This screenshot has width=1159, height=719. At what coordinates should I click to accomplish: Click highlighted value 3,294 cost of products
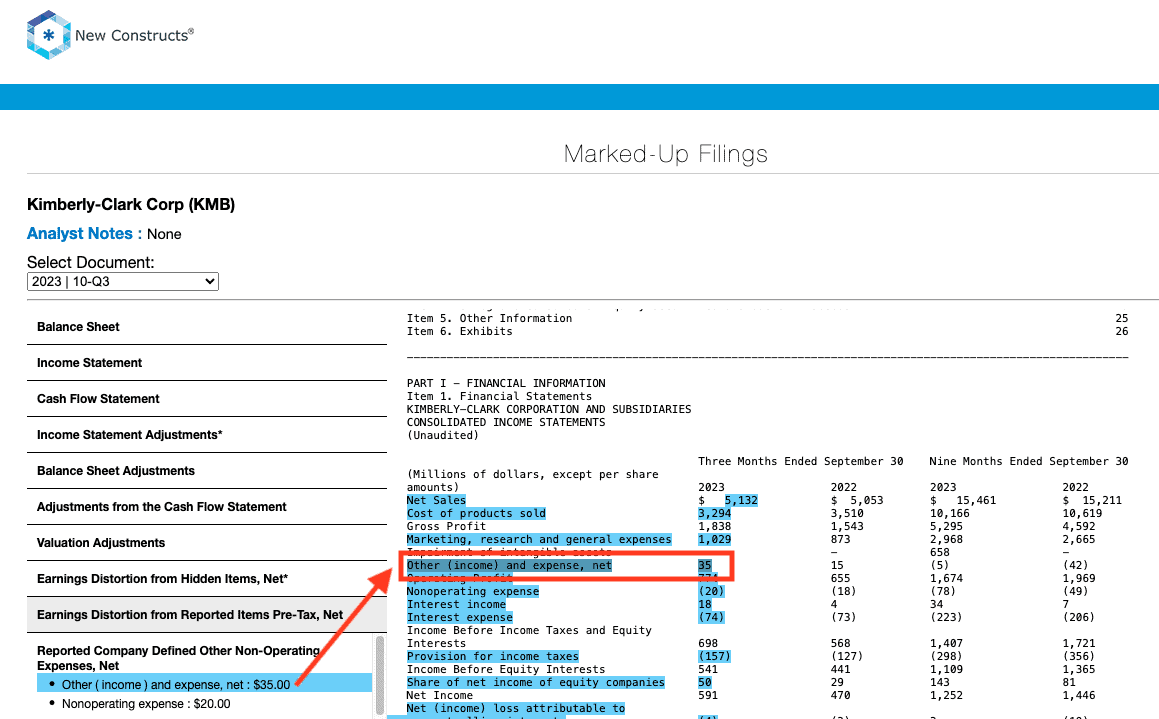point(715,514)
